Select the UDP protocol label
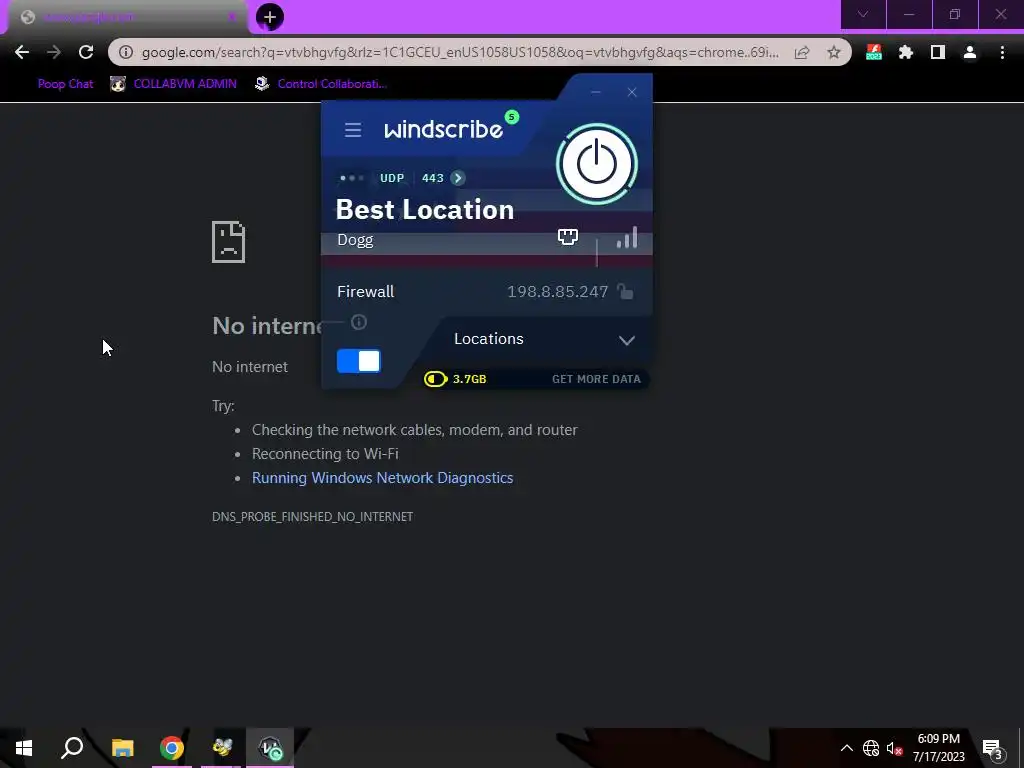This screenshot has height=768, width=1024. pos(392,178)
